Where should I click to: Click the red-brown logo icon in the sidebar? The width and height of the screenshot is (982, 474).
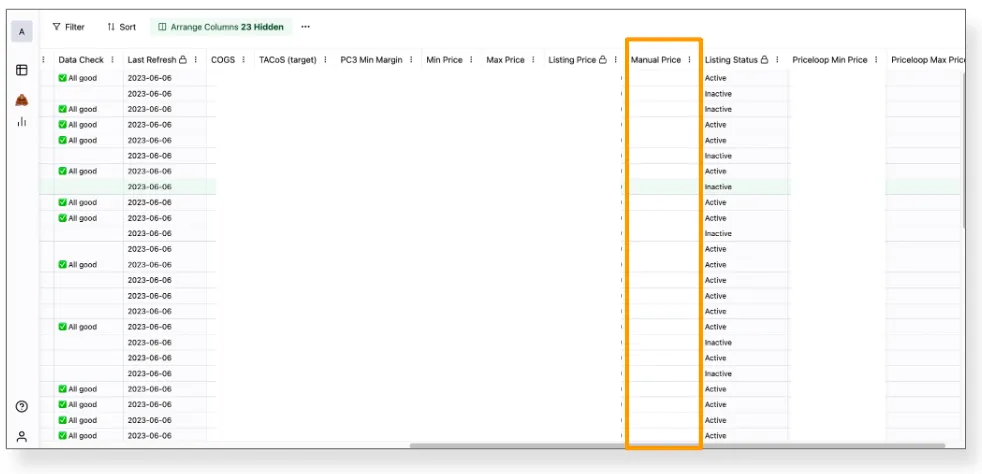22,100
